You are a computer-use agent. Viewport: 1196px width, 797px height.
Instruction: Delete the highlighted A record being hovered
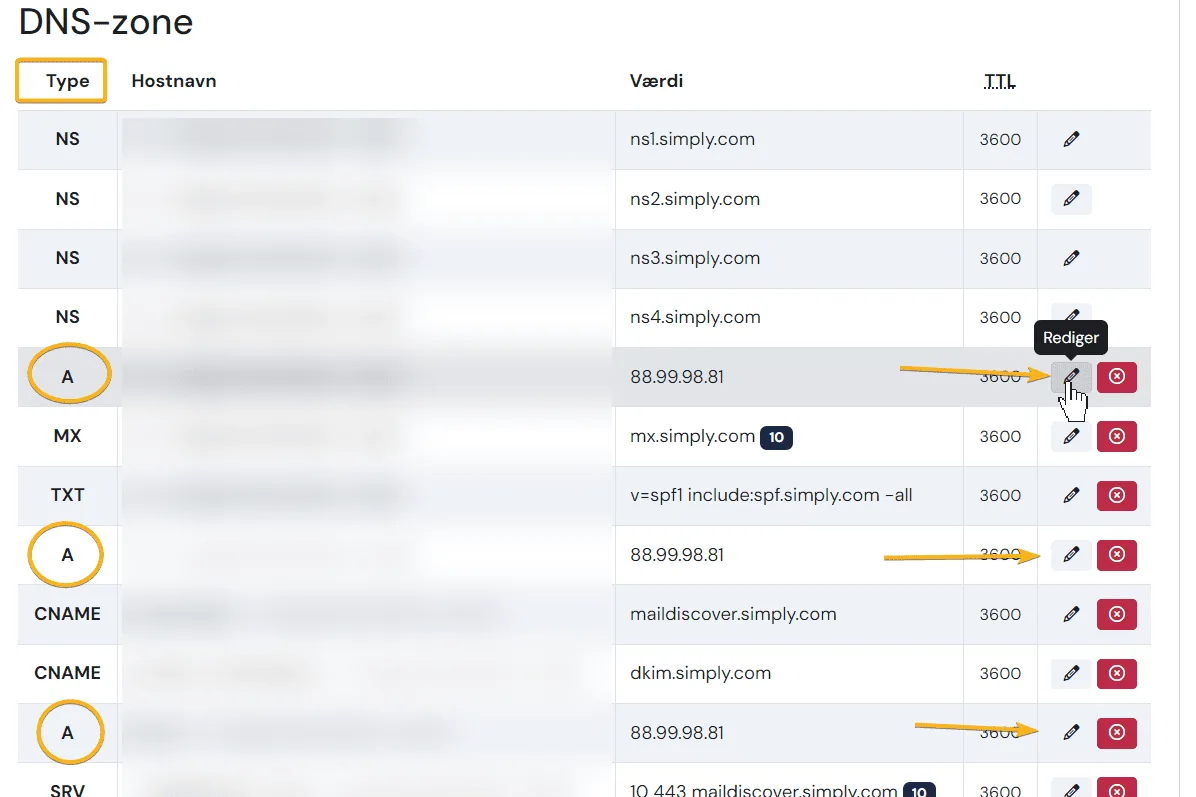[1117, 377]
